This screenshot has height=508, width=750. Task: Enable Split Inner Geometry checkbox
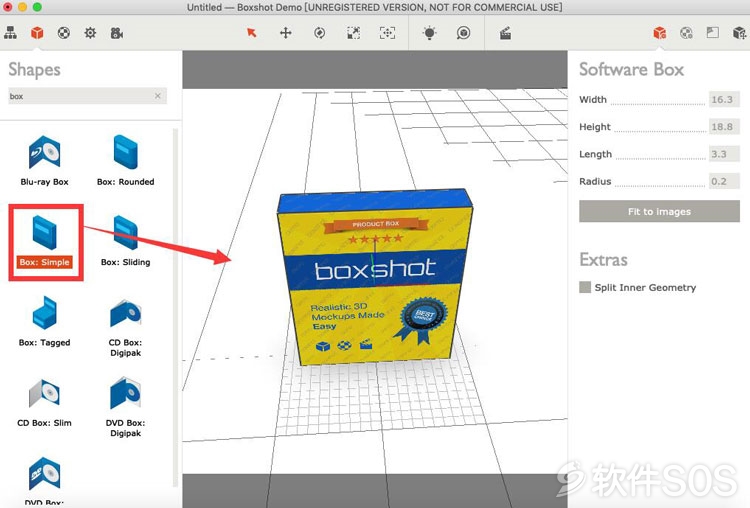585,287
